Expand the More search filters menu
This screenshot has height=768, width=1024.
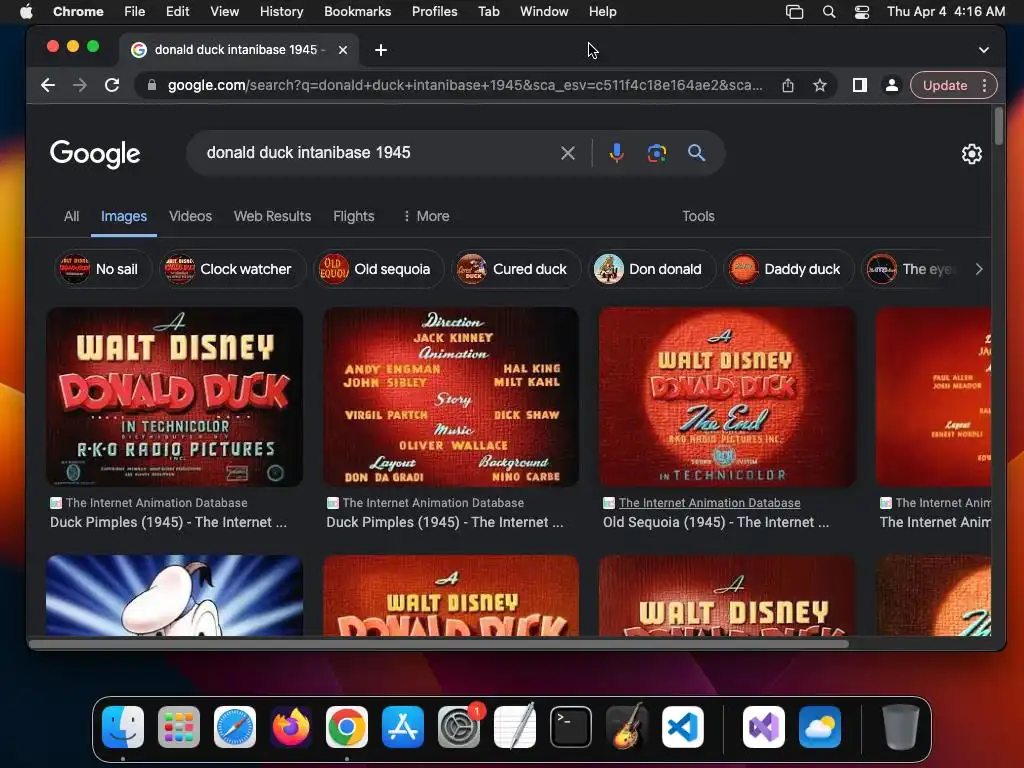[x=426, y=216]
